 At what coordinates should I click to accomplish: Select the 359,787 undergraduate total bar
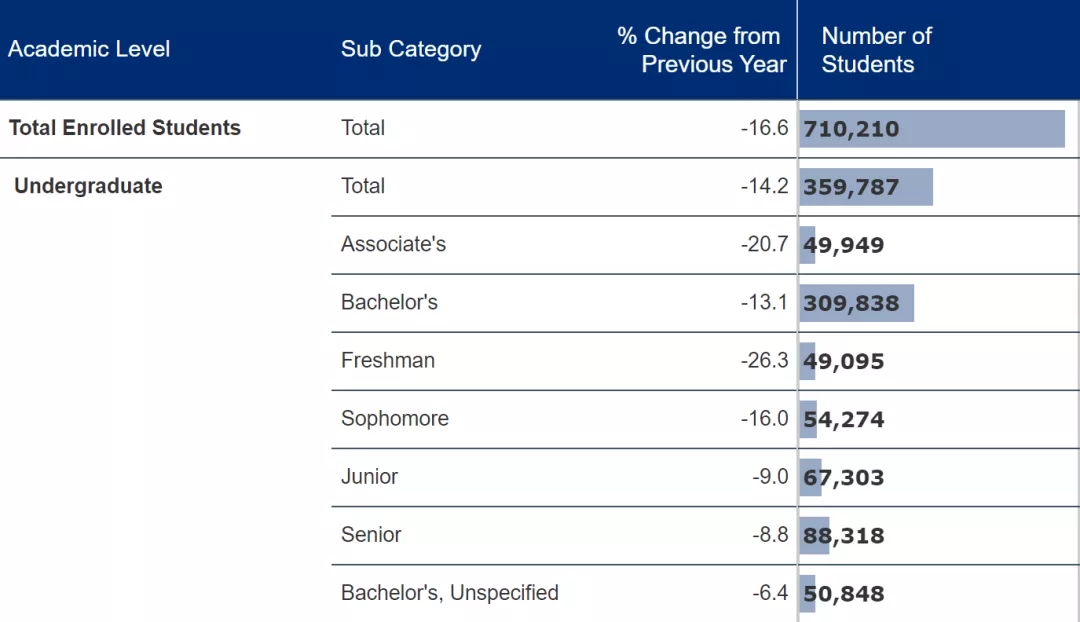(866, 187)
